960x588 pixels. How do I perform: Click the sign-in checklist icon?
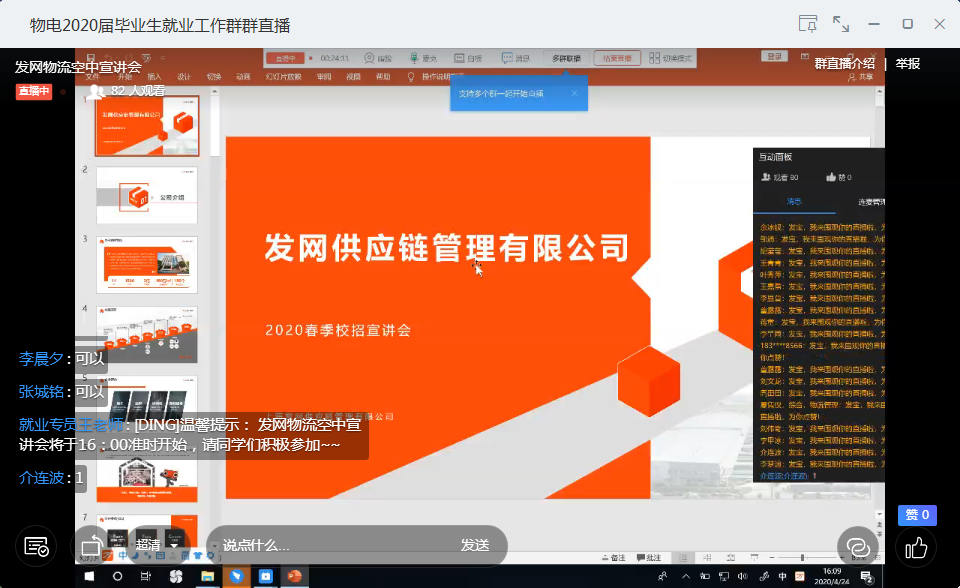click(36, 546)
